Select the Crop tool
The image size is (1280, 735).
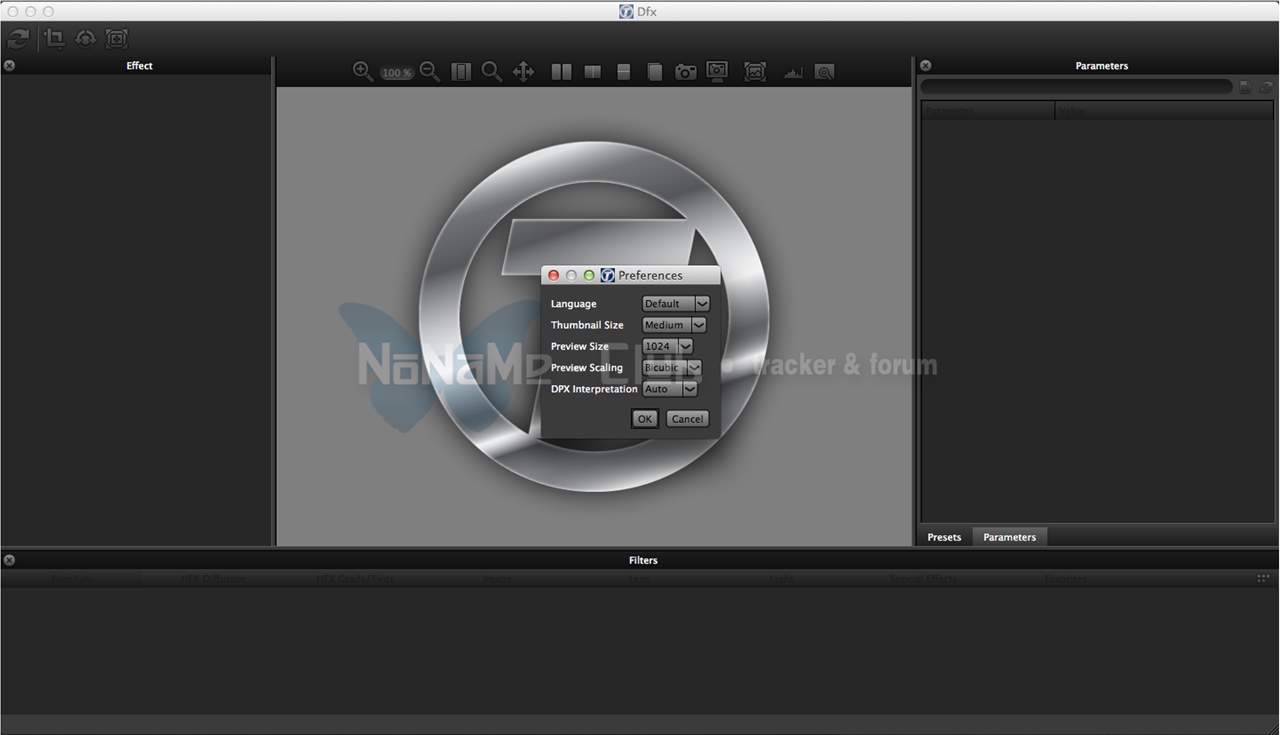coord(55,39)
